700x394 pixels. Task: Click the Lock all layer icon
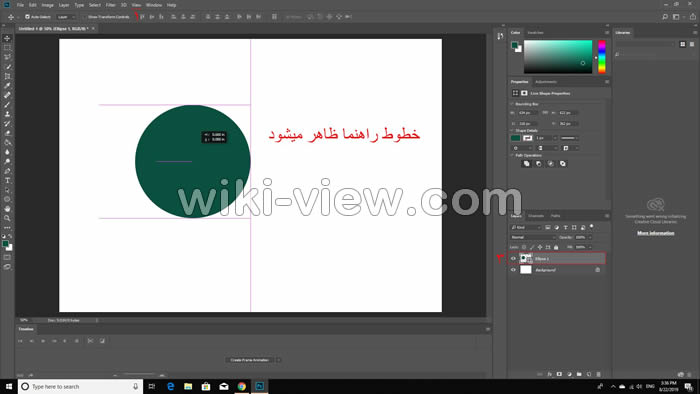coord(556,247)
